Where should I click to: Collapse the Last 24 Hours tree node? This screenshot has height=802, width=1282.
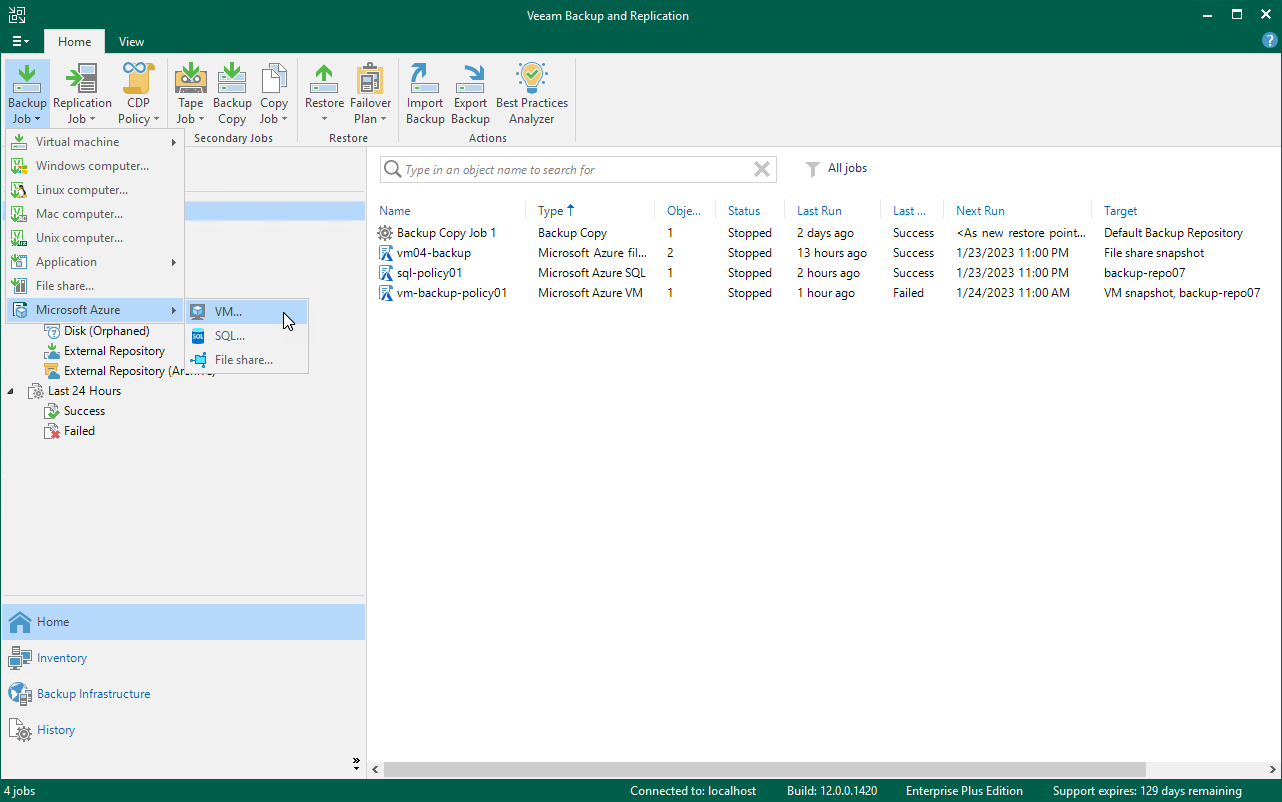point(11,391)
